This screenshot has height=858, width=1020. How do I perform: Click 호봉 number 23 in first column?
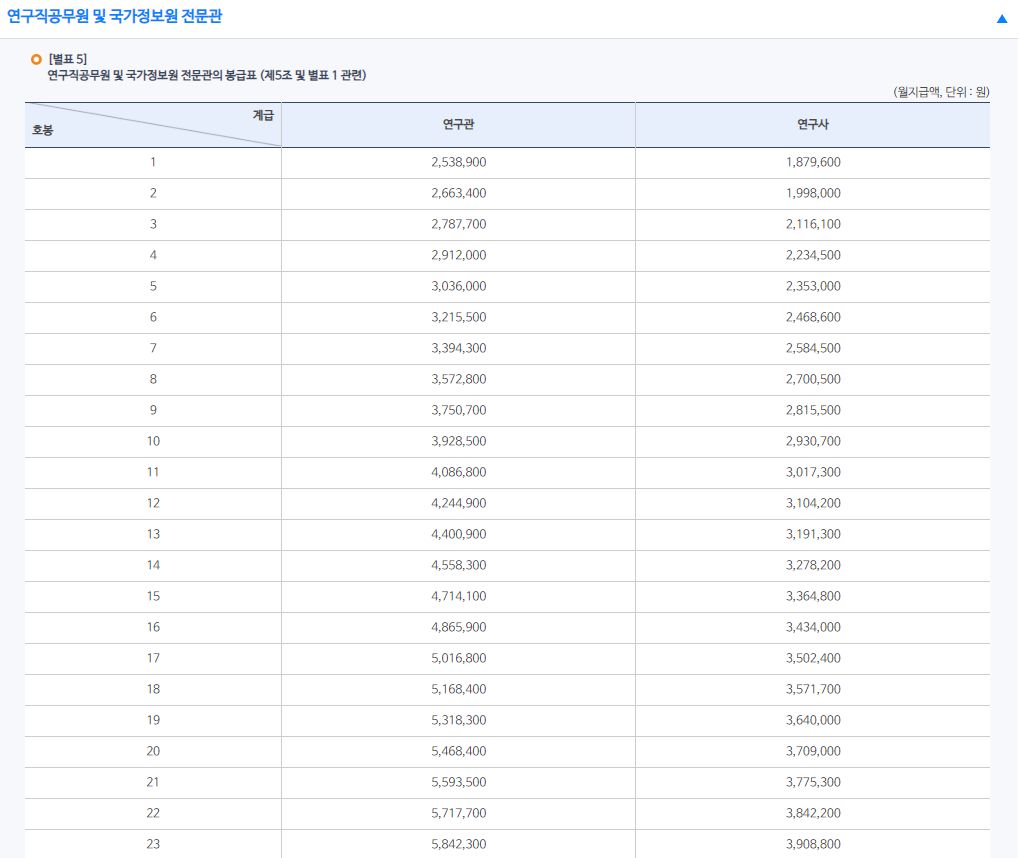click(x=154, y=844)
